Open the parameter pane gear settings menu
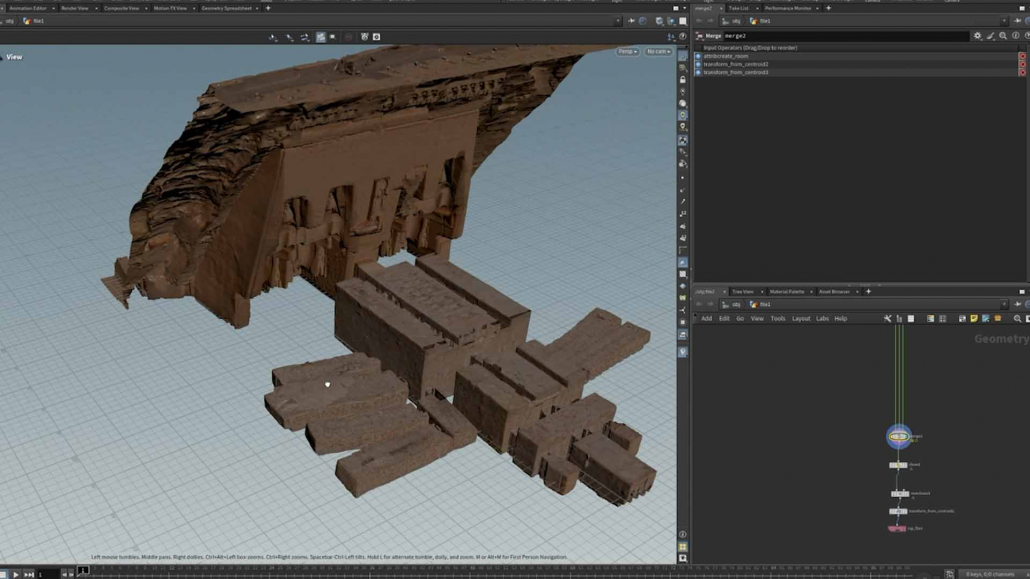This screenshot has height=579, width=1030. click(977, 36)
